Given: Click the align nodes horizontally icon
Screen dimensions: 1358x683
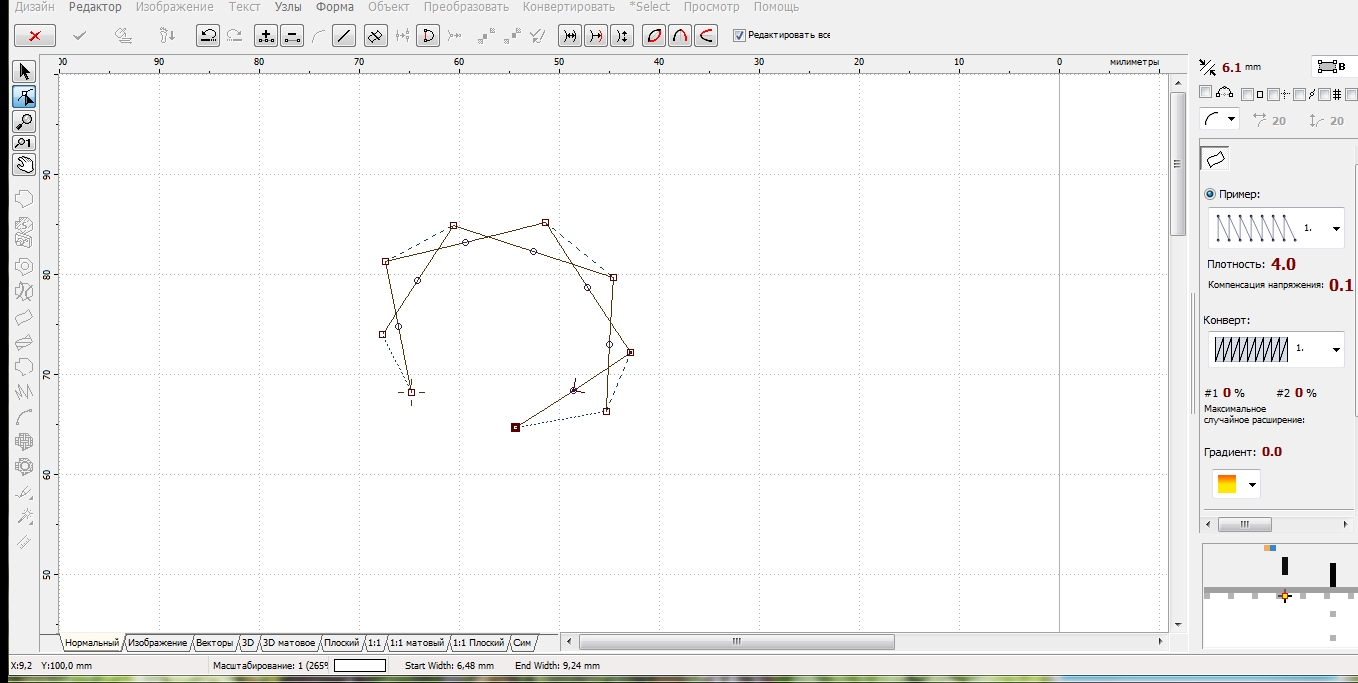Looking at the screenshot, I should [570, 35].
